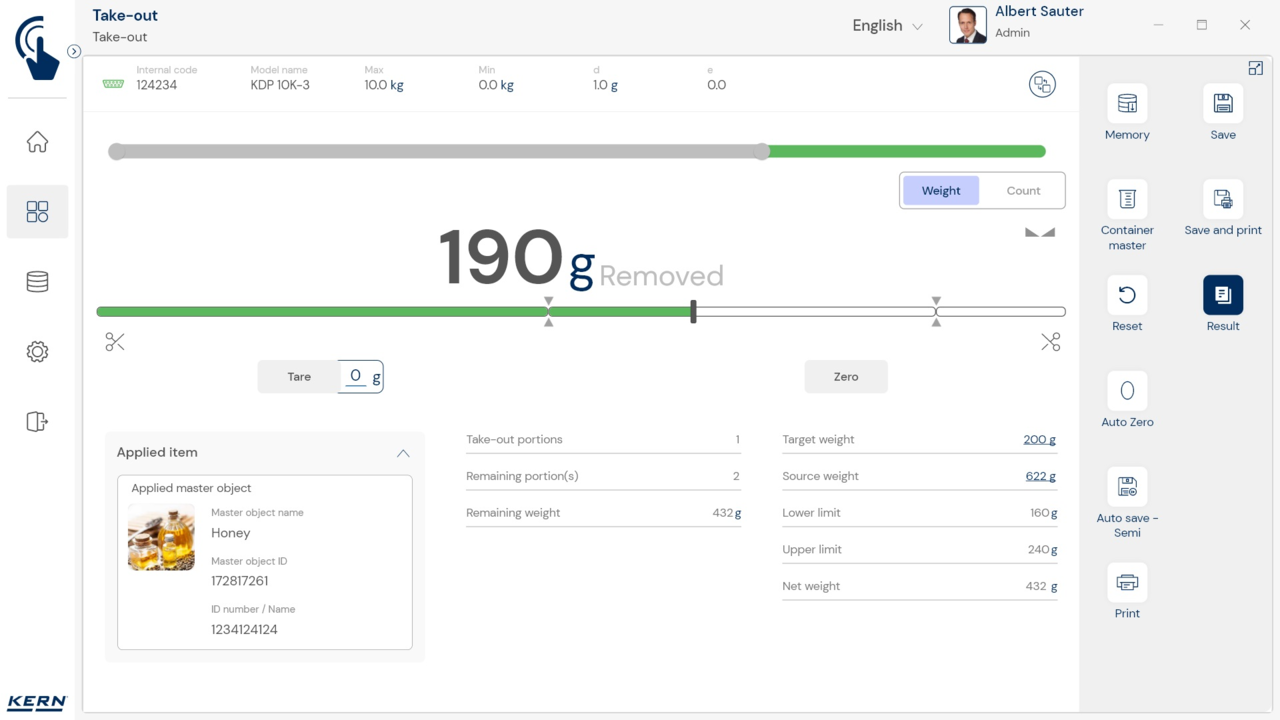
Task: Open the database sidebar icon
Action: [37, 282]
